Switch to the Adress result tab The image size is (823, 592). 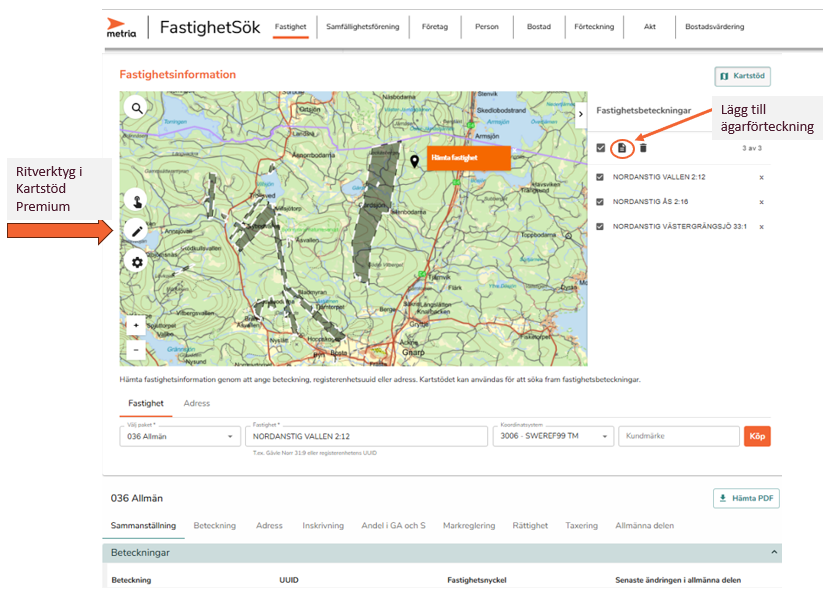(x=269, y=525)
